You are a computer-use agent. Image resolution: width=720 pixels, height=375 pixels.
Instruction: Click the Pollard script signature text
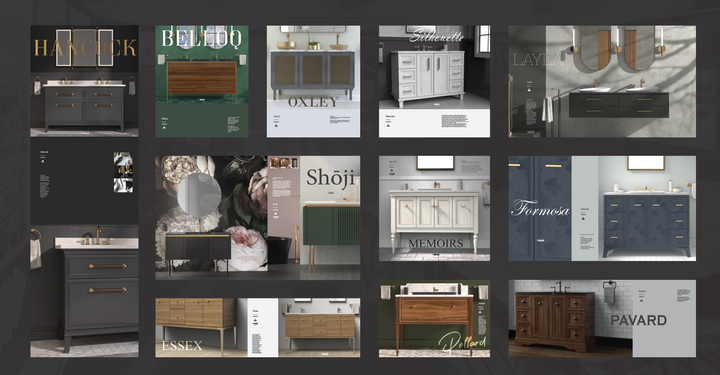coord(462,342)
